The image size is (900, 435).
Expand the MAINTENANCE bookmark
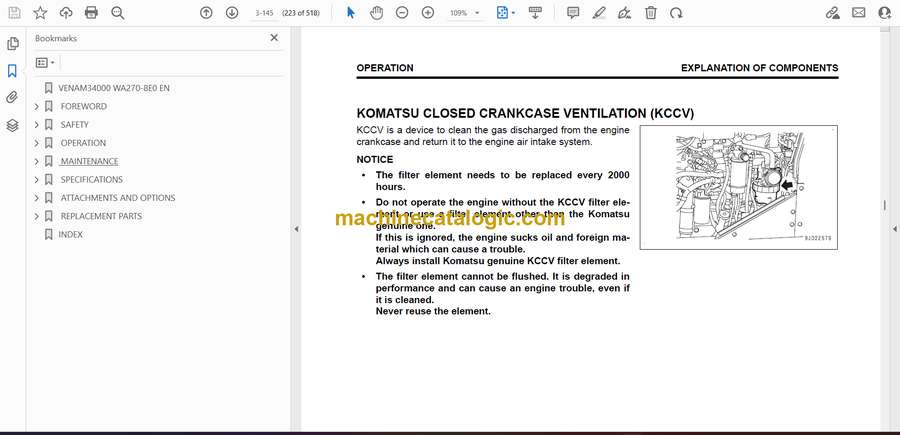[36, 161]
